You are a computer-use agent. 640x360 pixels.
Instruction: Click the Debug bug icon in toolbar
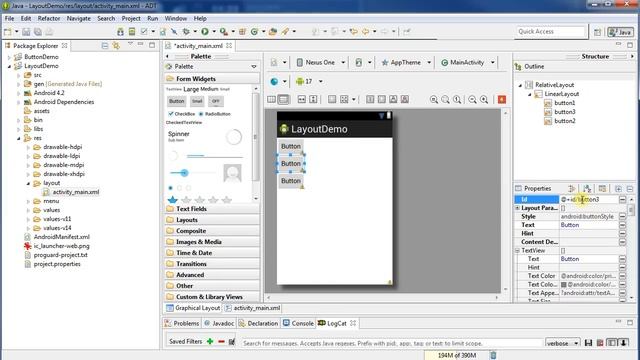click(x=186, y=32)
